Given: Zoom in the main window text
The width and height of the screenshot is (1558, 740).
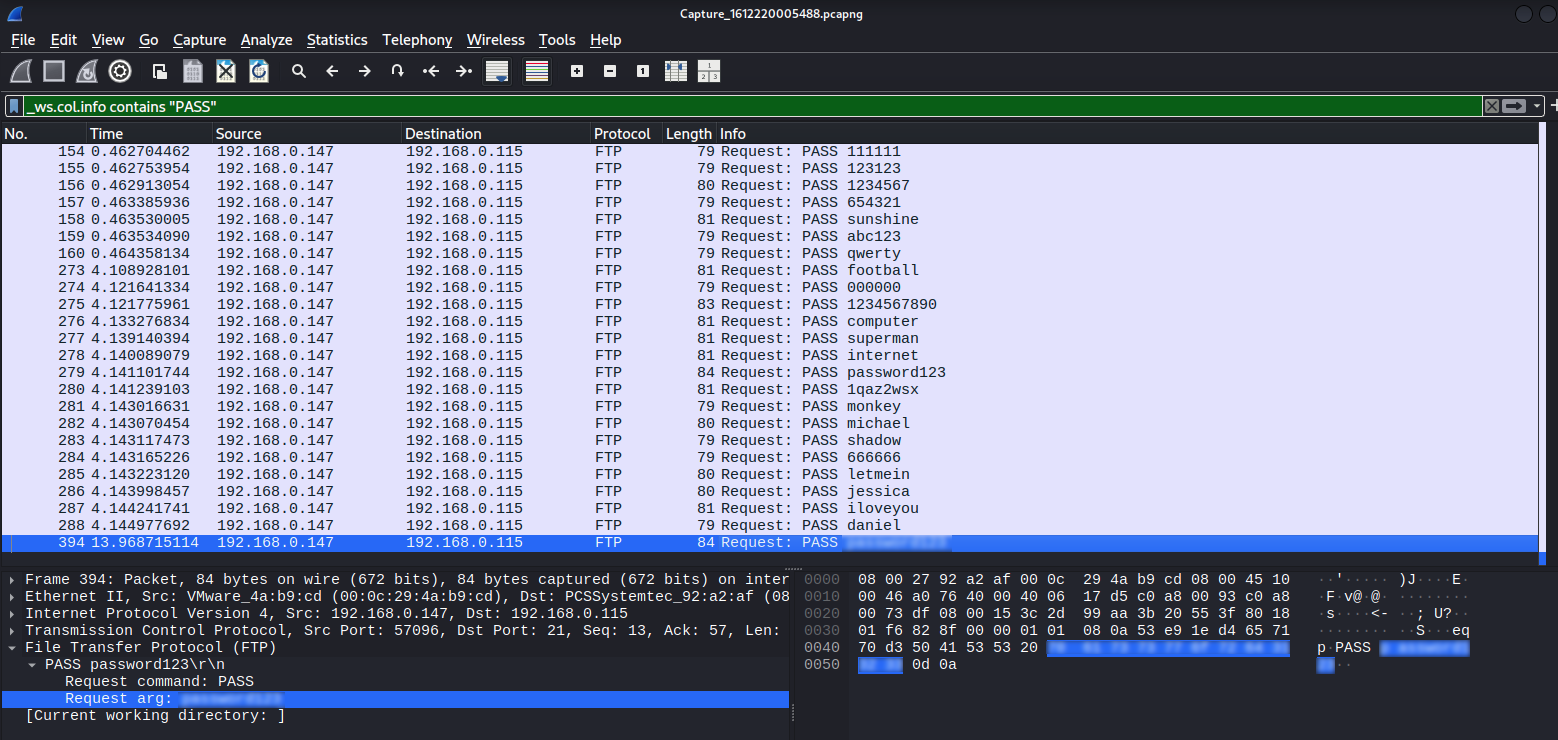Looking at the screenshot, I should pyautogui.click(x=577, y=71).
